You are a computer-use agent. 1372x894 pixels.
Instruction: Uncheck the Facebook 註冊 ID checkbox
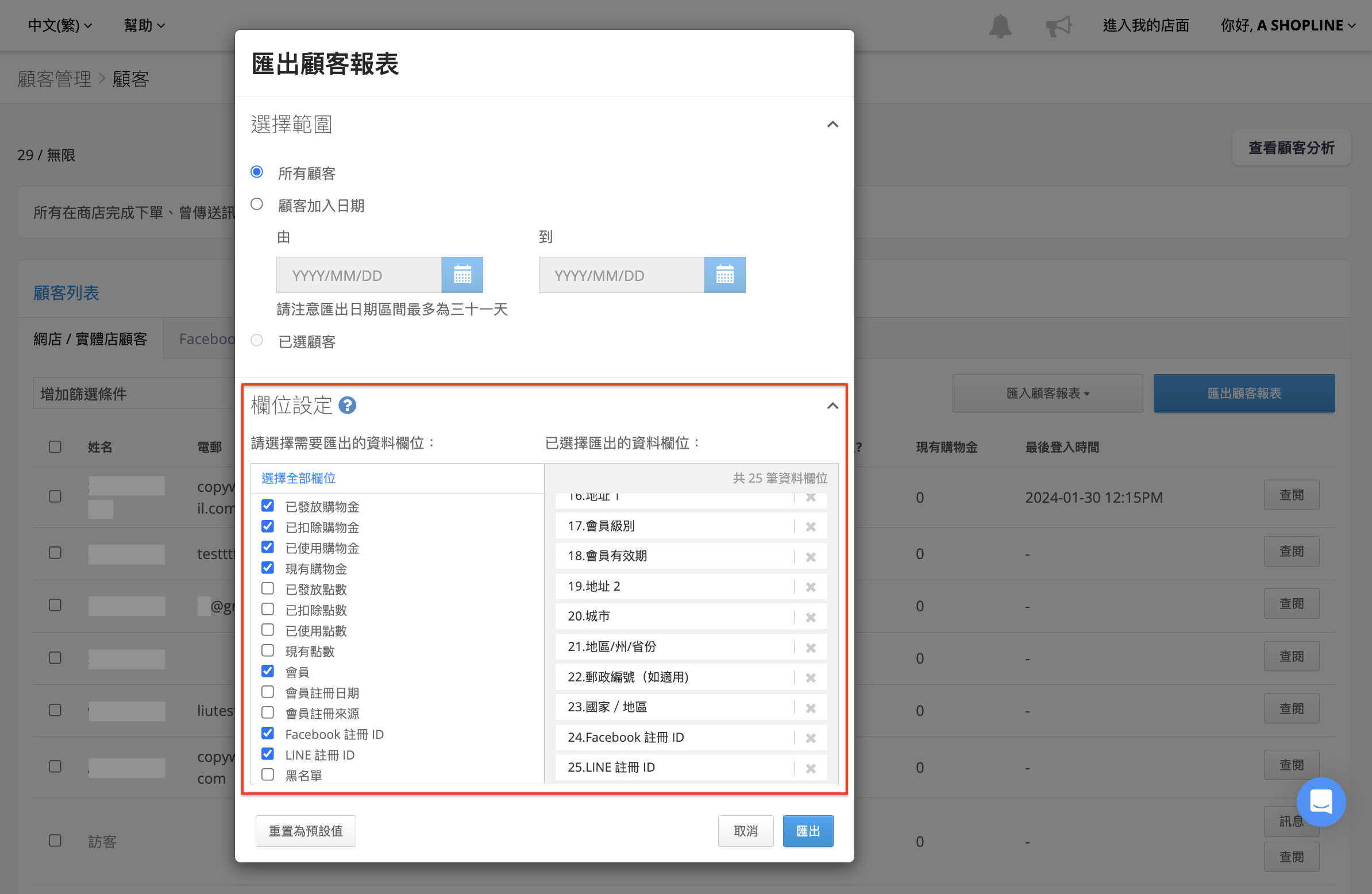click(268, 733)
